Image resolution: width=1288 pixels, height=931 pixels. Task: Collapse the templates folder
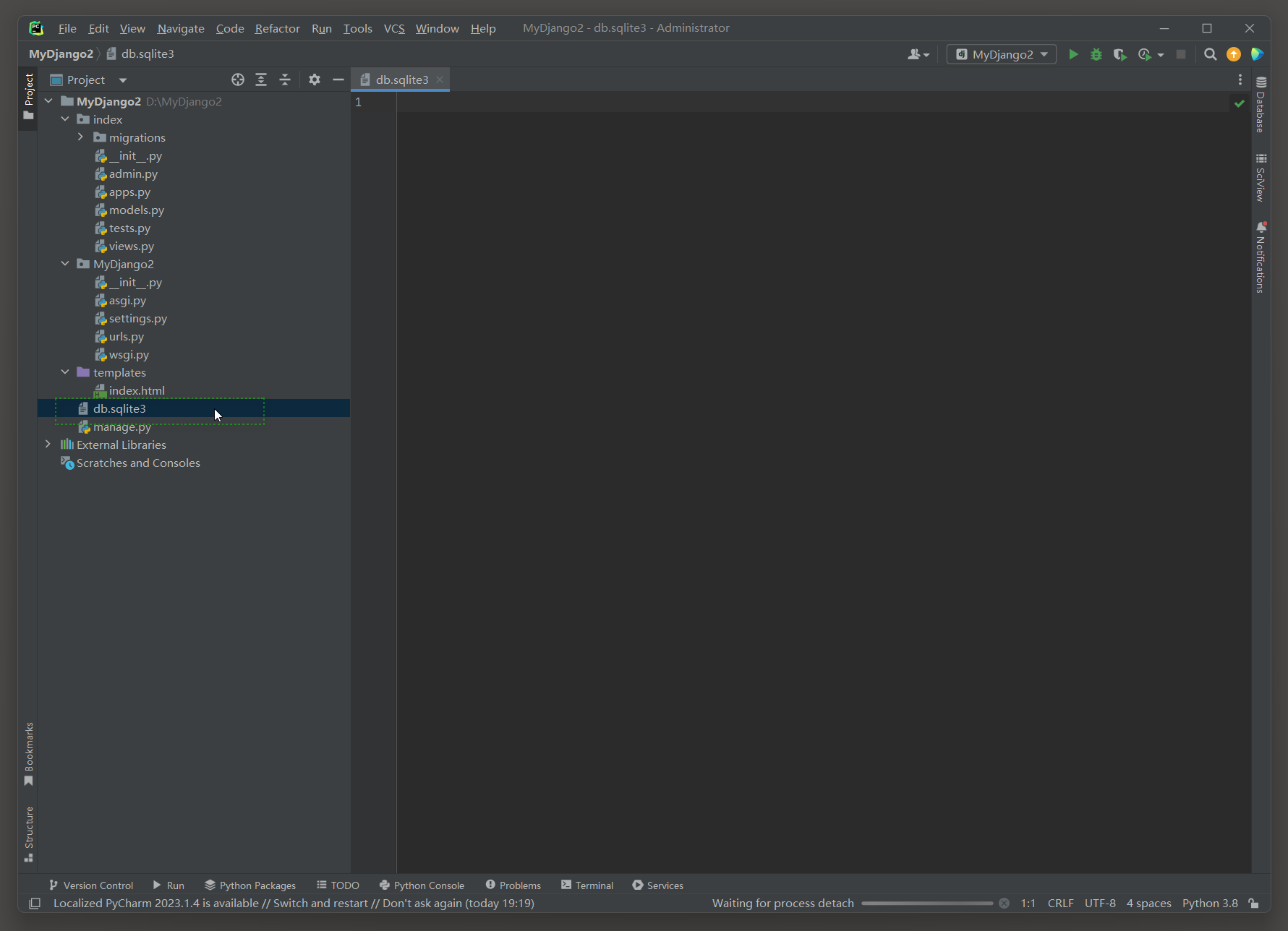tap(65, 372)
